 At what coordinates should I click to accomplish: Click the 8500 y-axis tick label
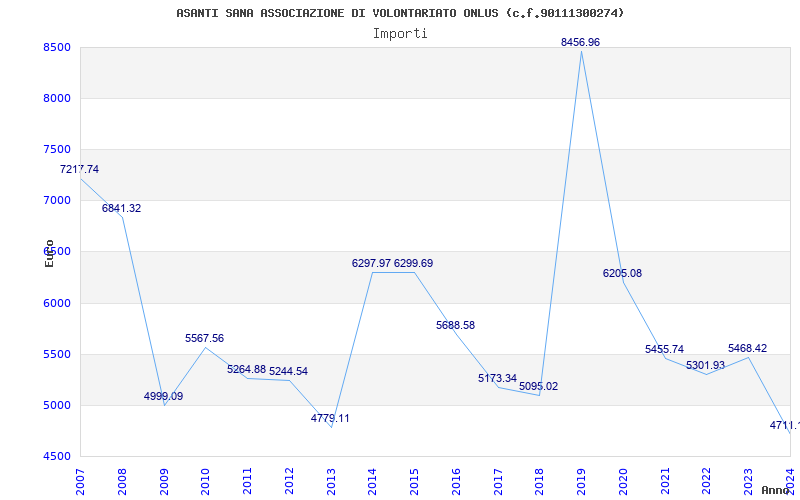(x=57, y=47)
